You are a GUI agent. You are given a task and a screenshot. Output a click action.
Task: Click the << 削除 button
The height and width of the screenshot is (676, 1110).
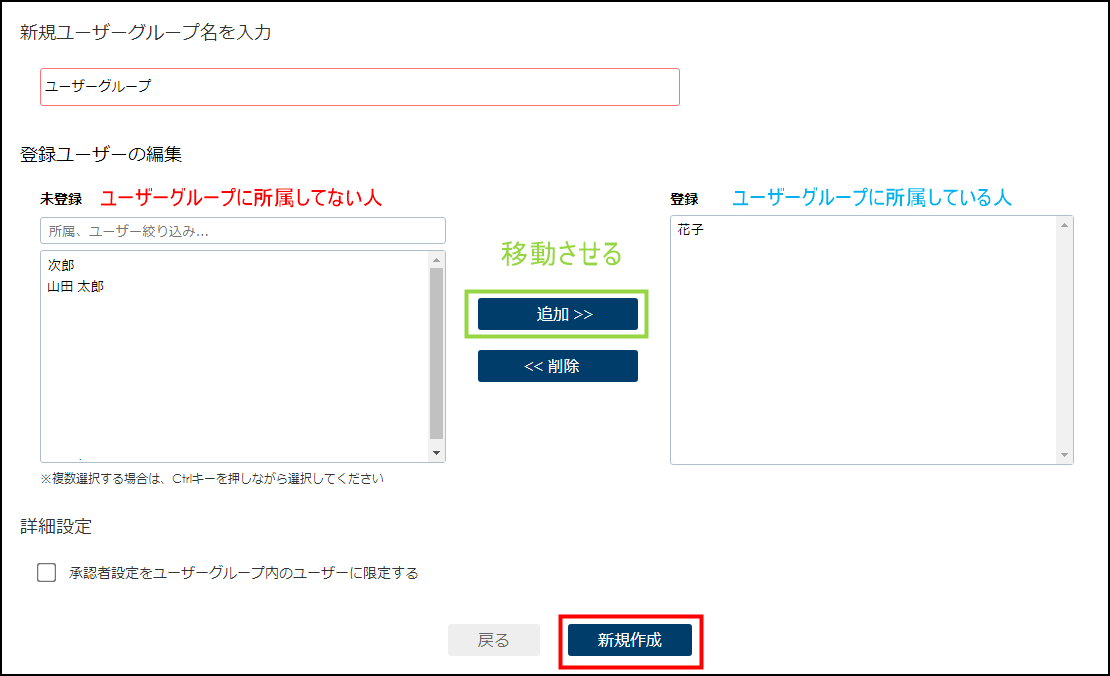558,366
